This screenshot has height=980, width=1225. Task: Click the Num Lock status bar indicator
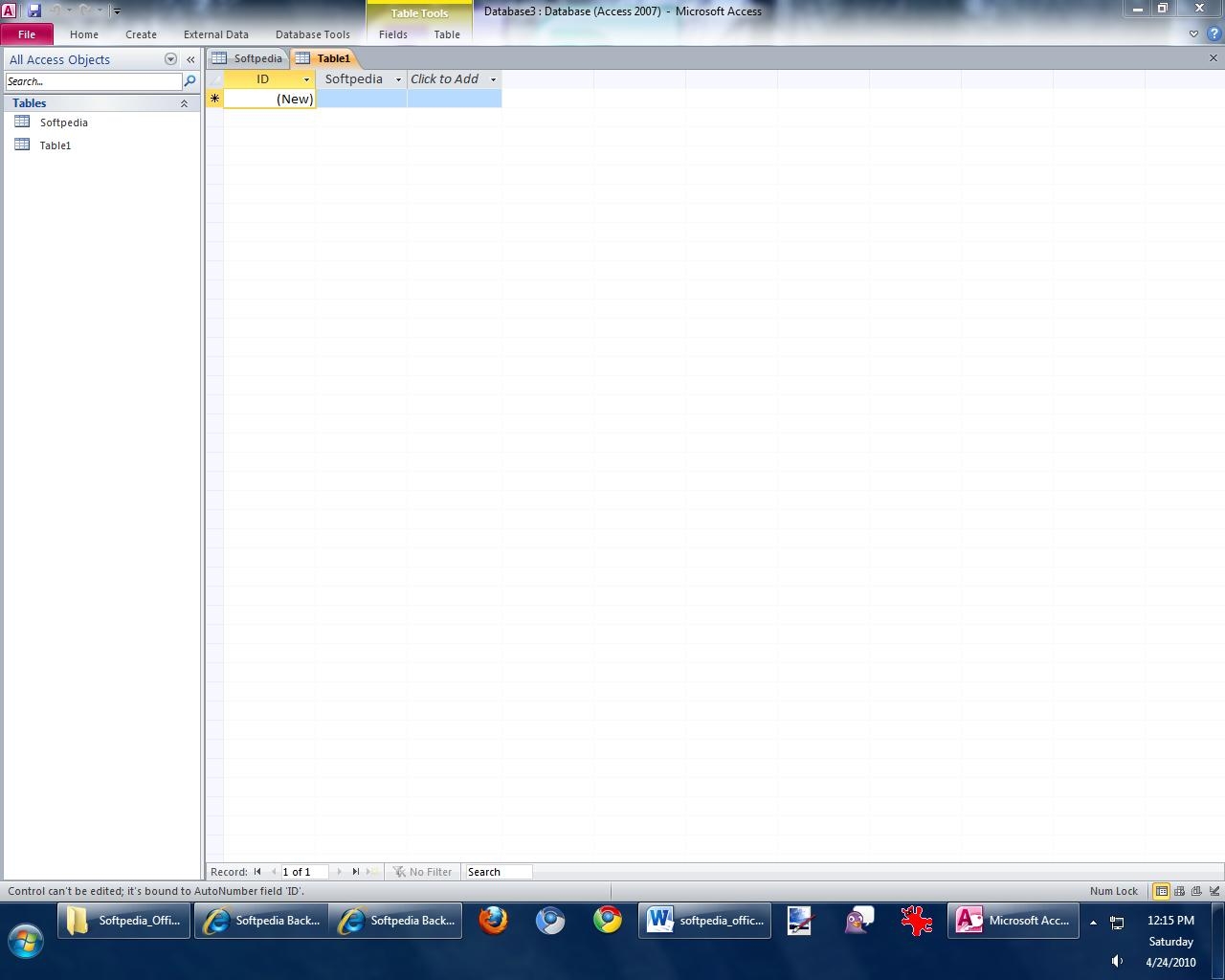1114,891
